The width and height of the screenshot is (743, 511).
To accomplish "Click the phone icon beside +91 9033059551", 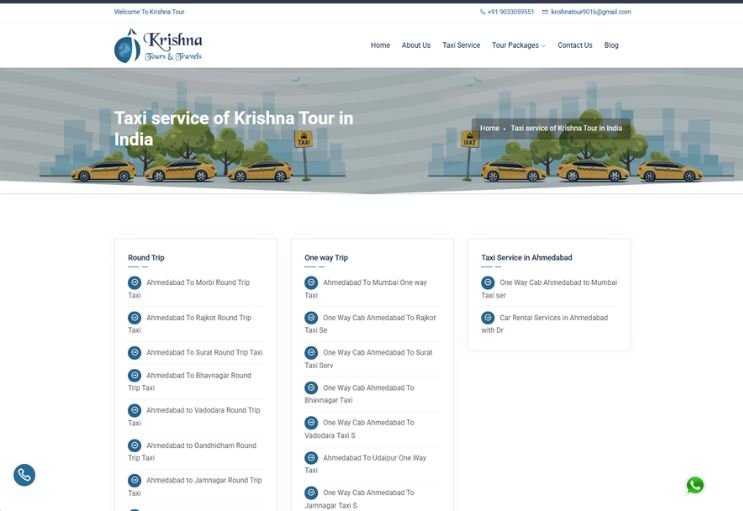I will [482, 12].
